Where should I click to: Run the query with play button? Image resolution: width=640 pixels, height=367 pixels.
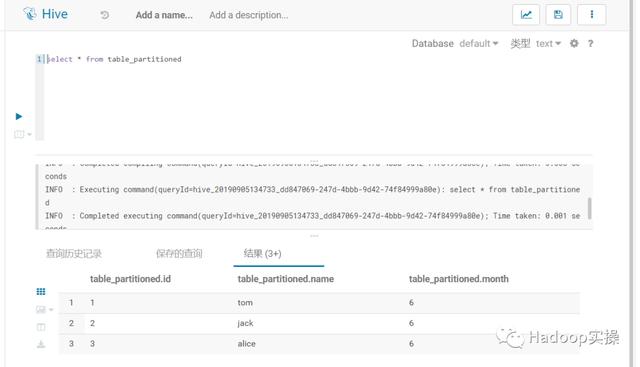(x=19, y=116)
